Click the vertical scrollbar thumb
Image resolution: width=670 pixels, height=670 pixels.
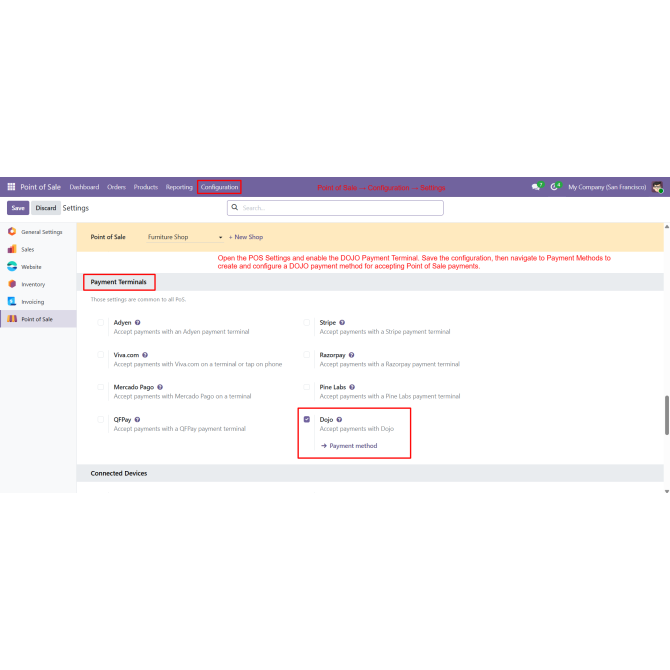pos(667,415)
